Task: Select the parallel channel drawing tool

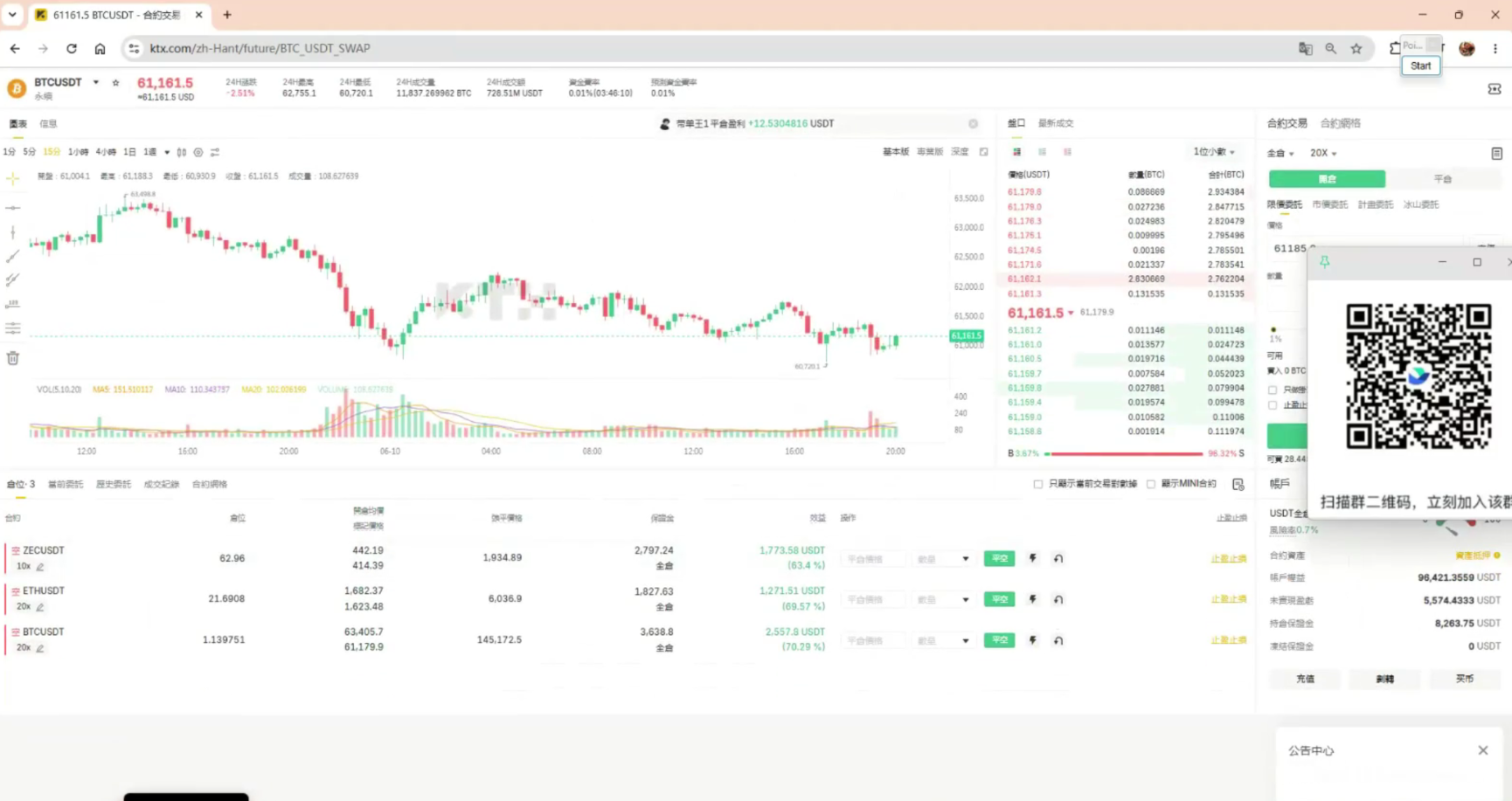Action: point(12,280)
